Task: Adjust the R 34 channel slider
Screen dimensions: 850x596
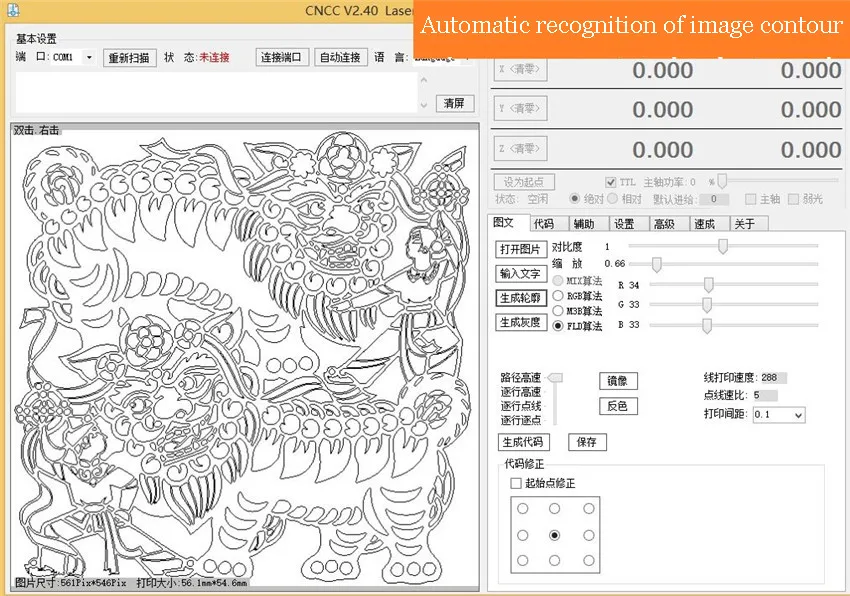Action: (708, 284)
